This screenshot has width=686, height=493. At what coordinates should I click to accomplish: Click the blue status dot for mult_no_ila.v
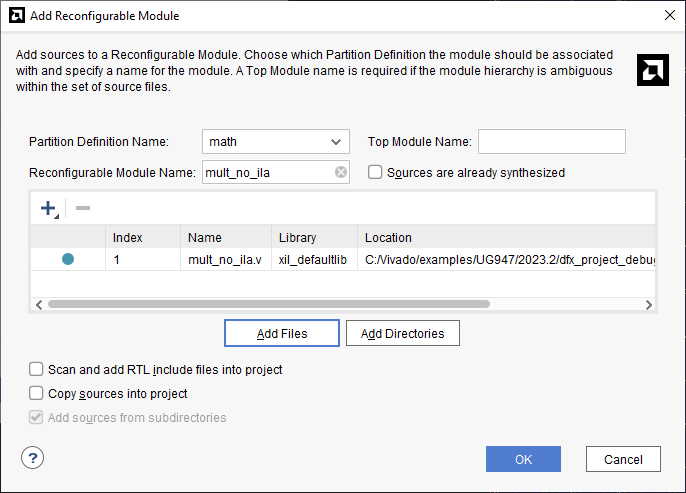68,259
